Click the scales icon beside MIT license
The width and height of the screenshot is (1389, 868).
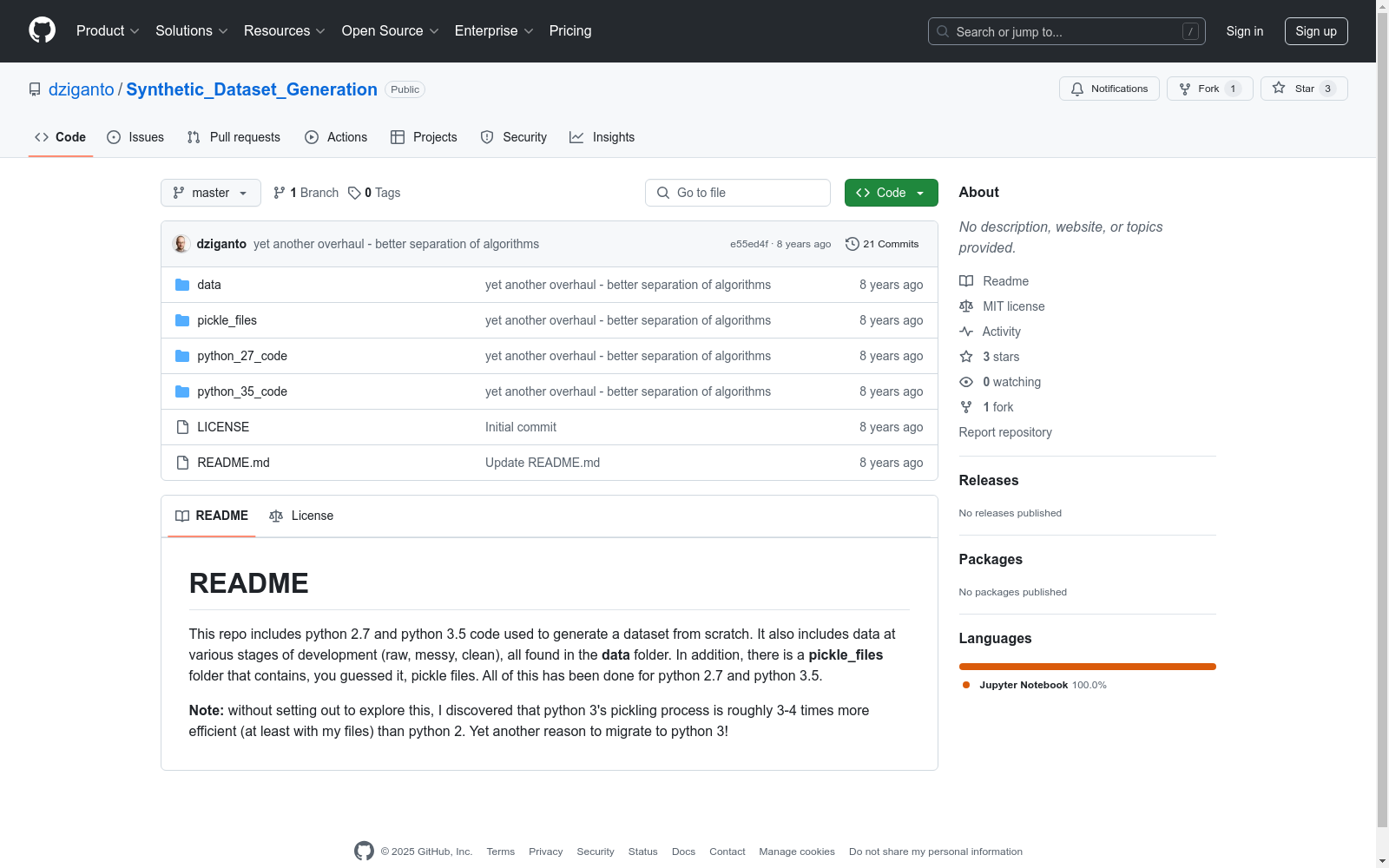pos(966,306)
